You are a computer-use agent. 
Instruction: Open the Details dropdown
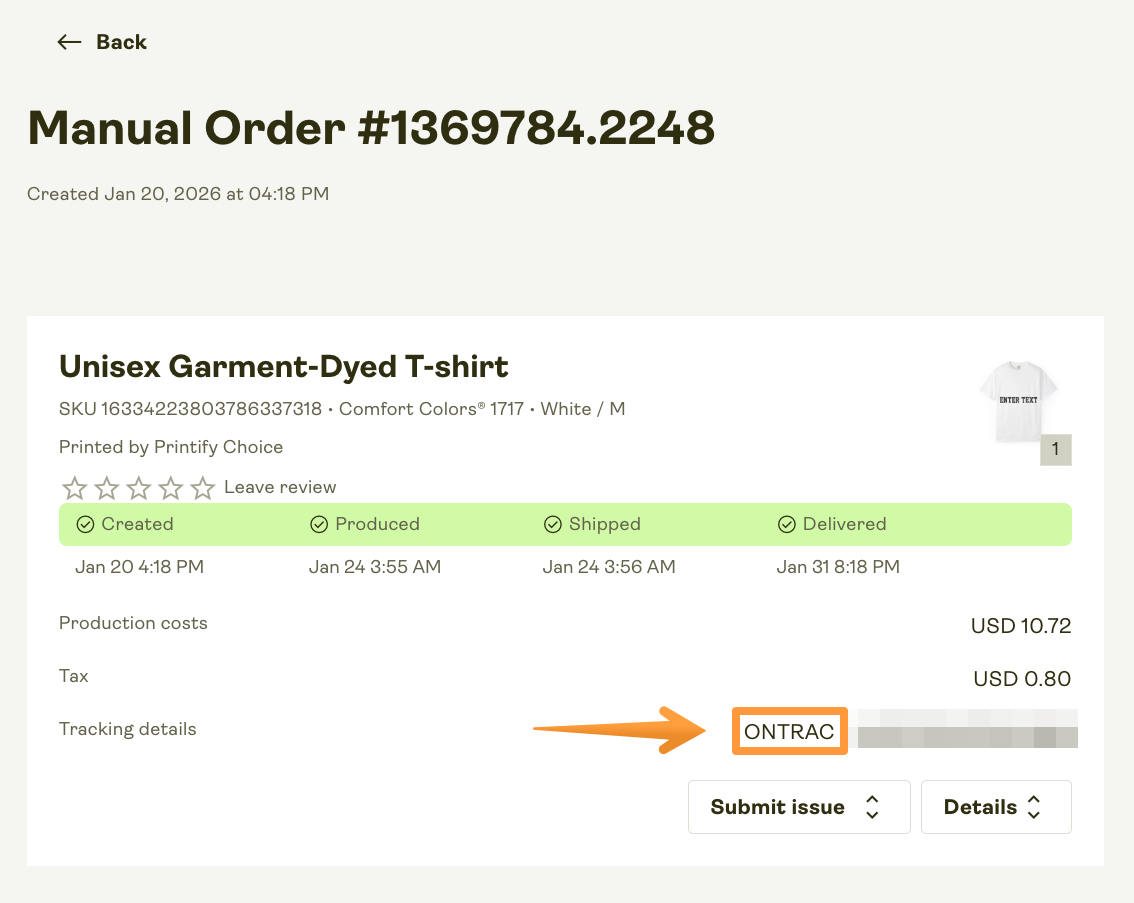click(996, 807)
